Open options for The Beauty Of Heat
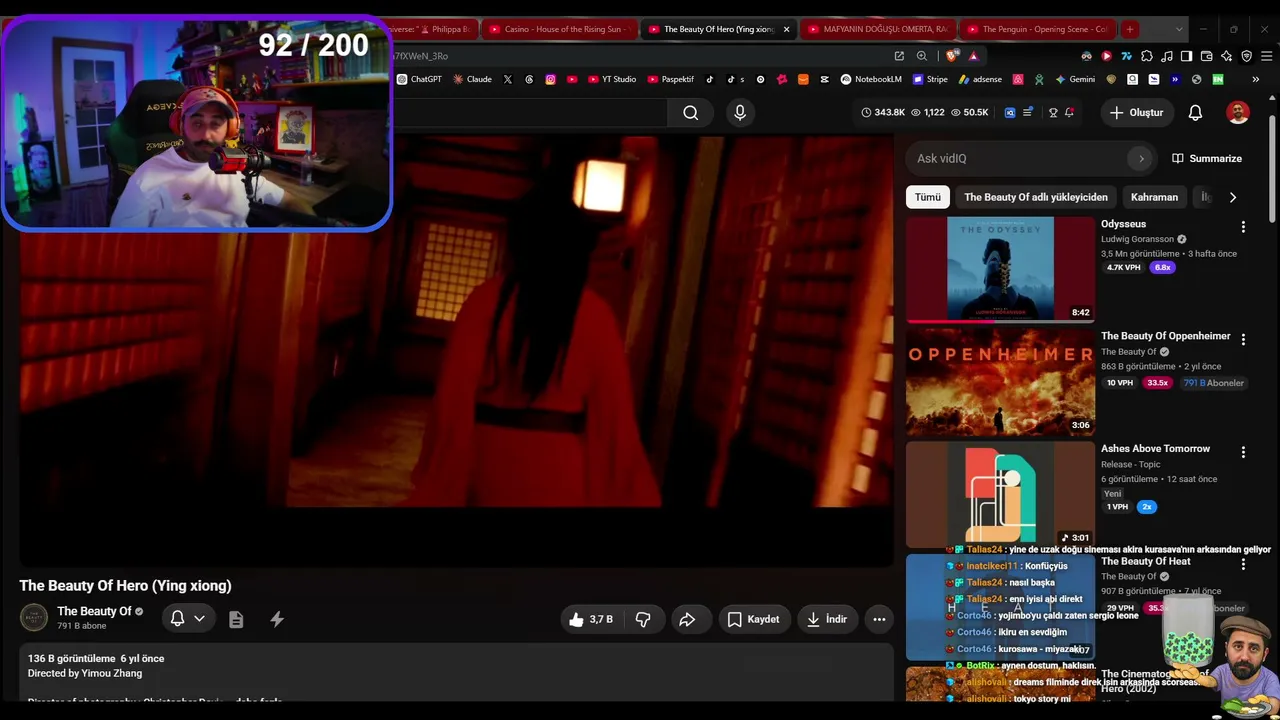Screen dimensions: 1280x720 [1243, 565]
